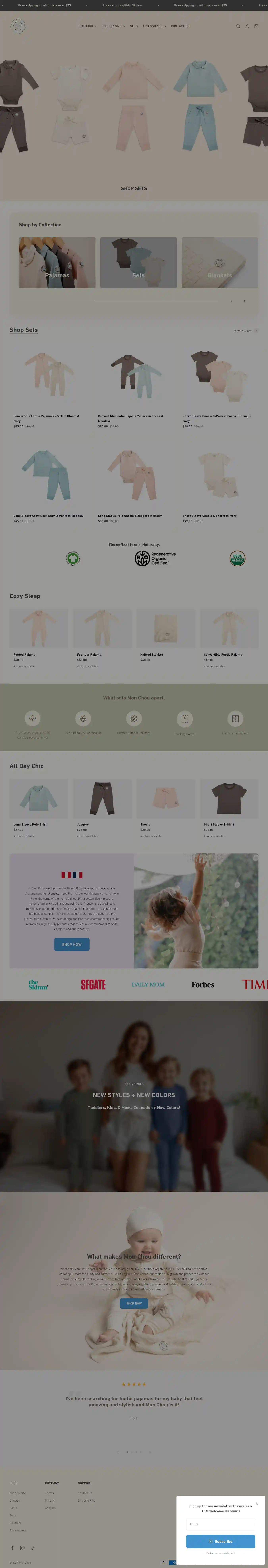
Task: Close the newsletter signup popup
Action: click(x=256, y=1504)
